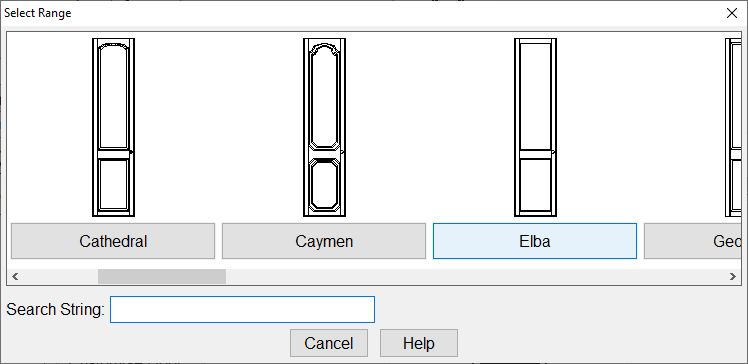Open Help for range selection
This screenshot has height=364, width=748.
click(x=419, y=343)
